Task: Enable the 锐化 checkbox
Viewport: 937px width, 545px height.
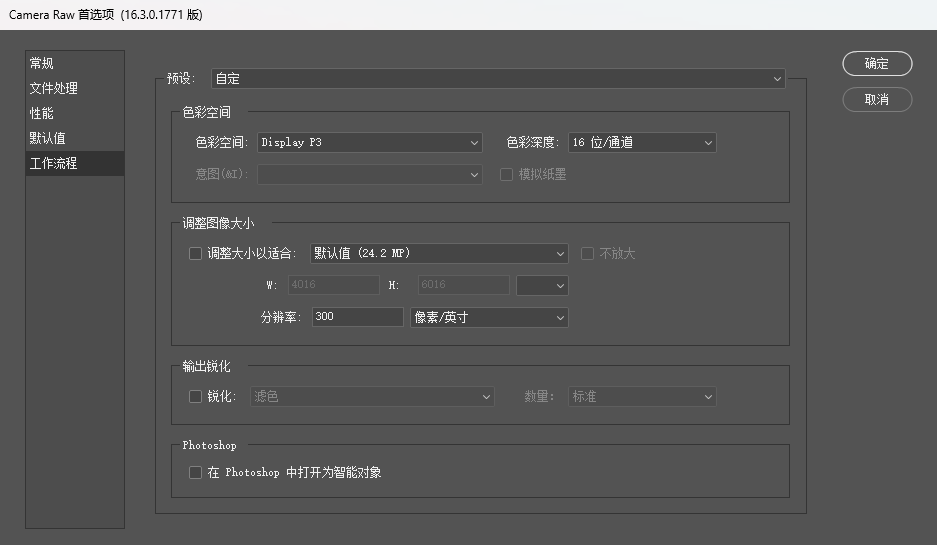Action: 195,396
